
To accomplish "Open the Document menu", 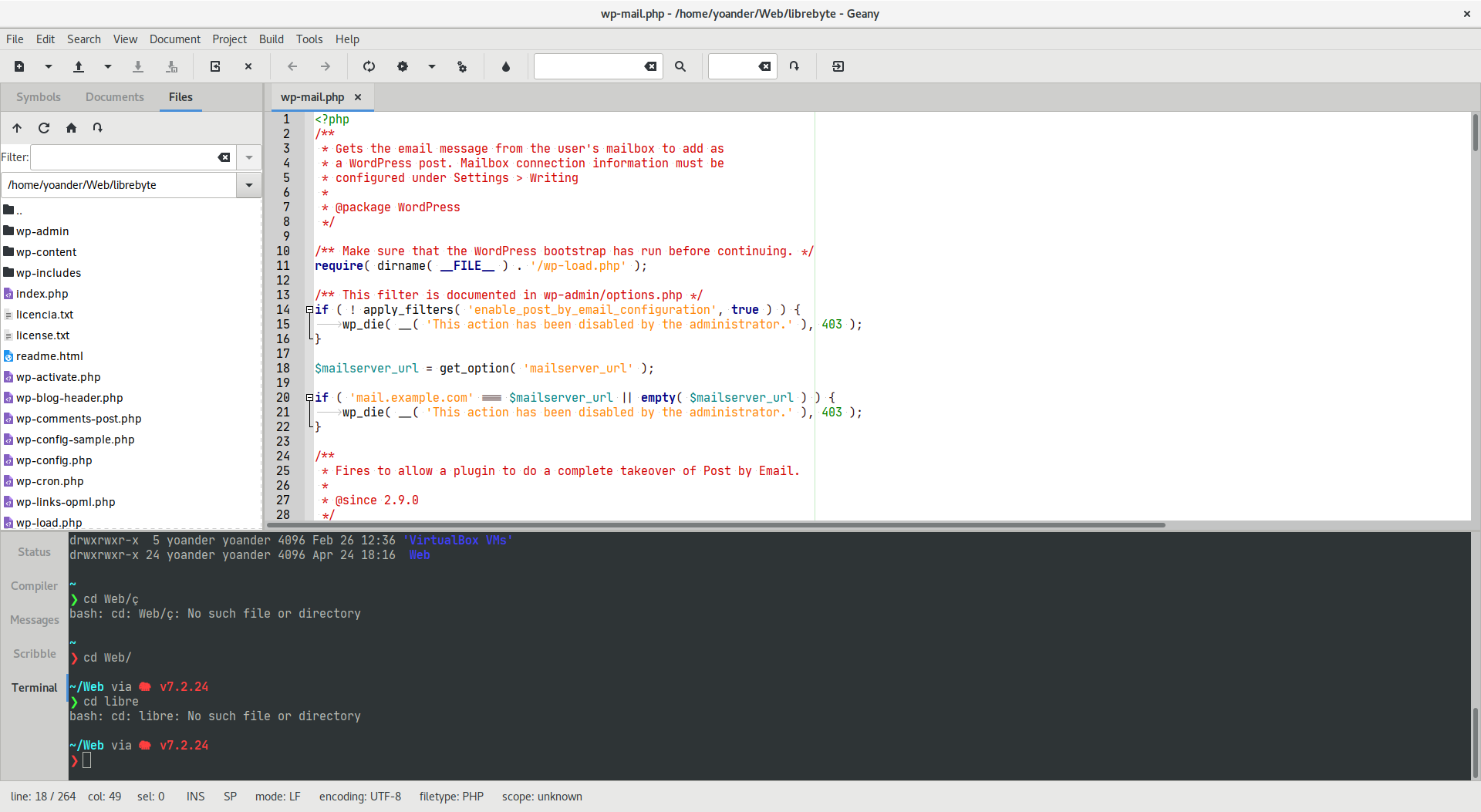I will (x=175, y=39).
